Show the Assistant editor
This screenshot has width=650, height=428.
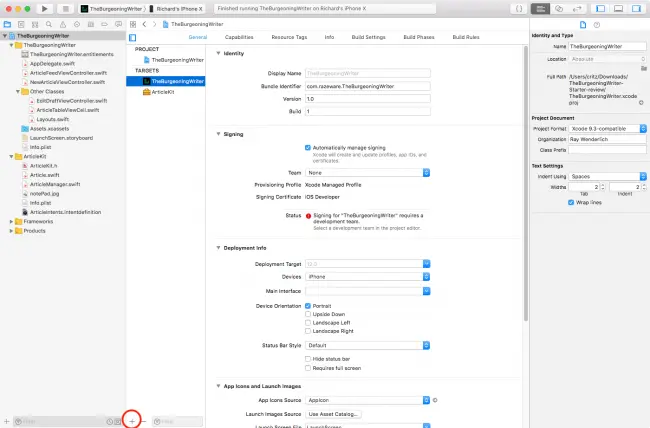tap(559, 9)
